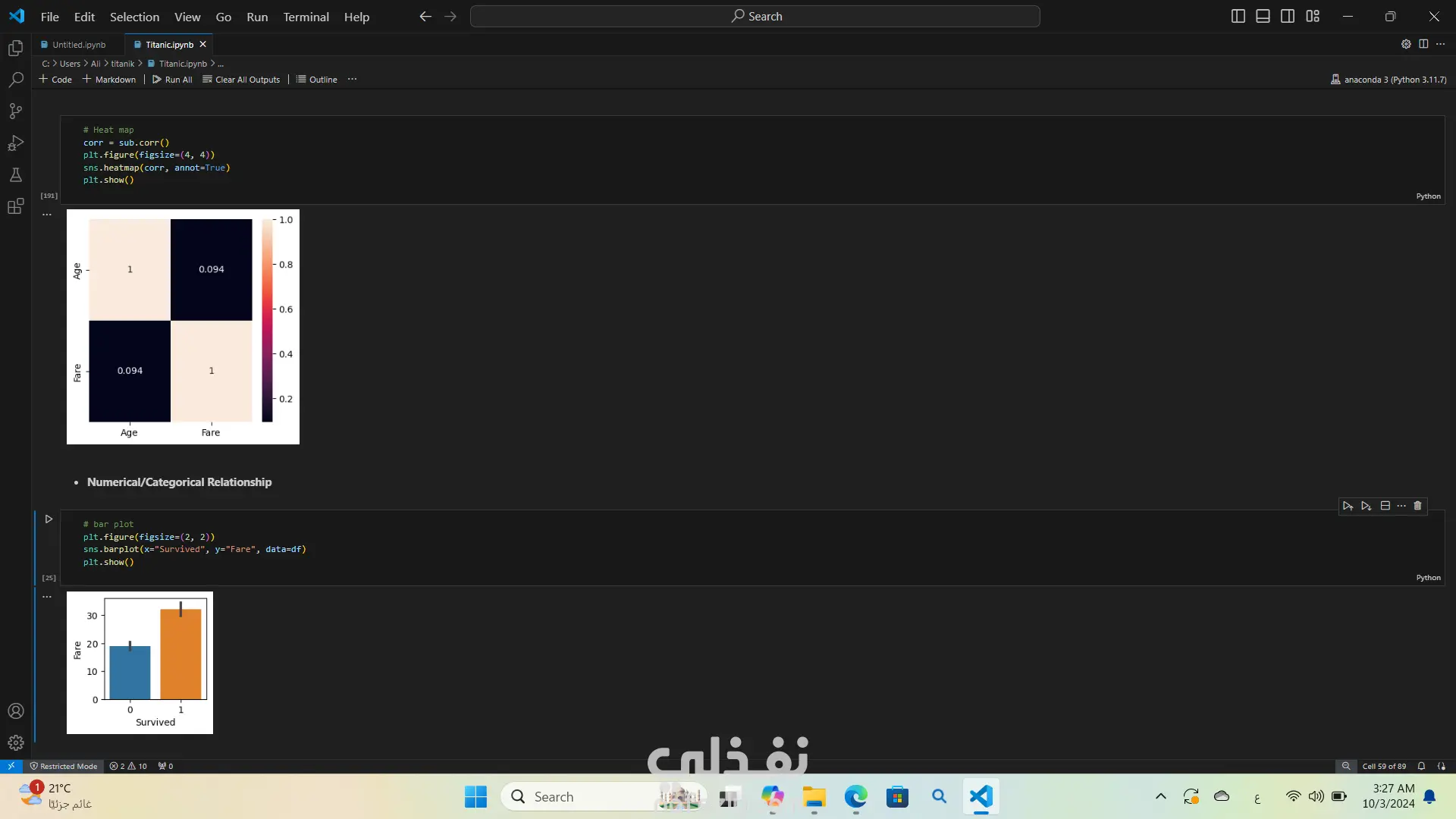Toggle Primary Side Bar layout button
Image resolution: width=1456 pixels, height=819 pixels.
point(1238,16)
